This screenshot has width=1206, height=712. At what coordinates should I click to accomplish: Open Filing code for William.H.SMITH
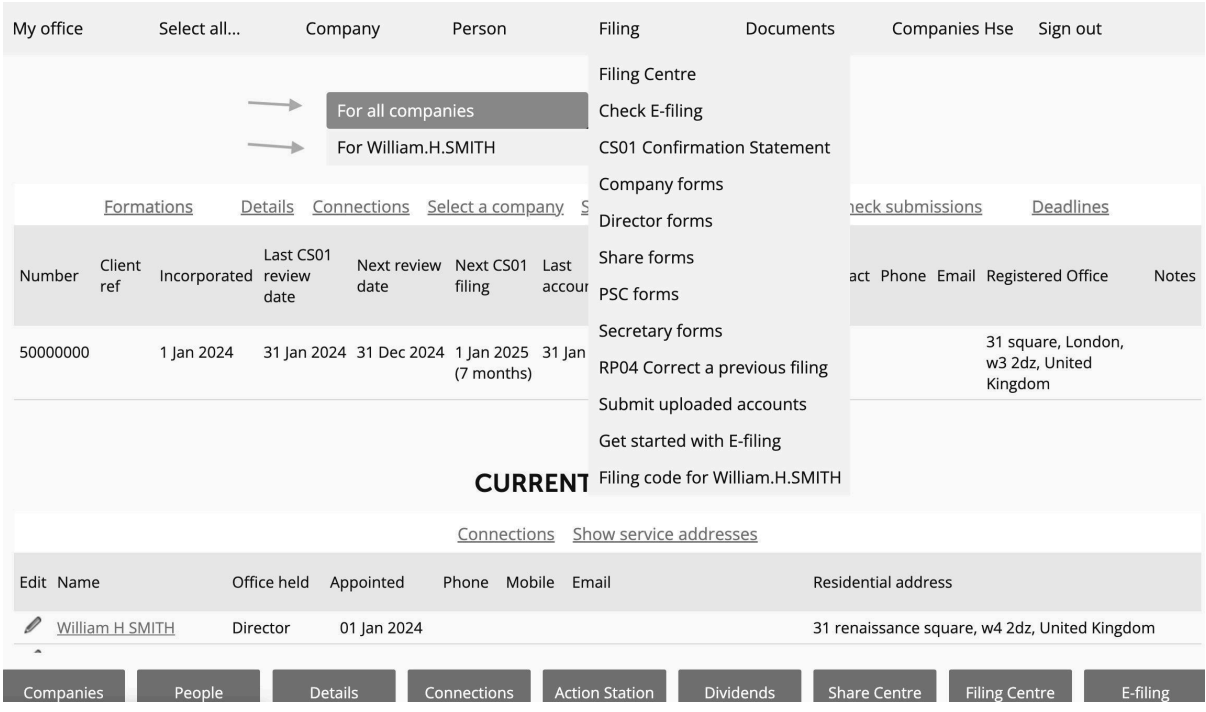(x=718, y=477)
